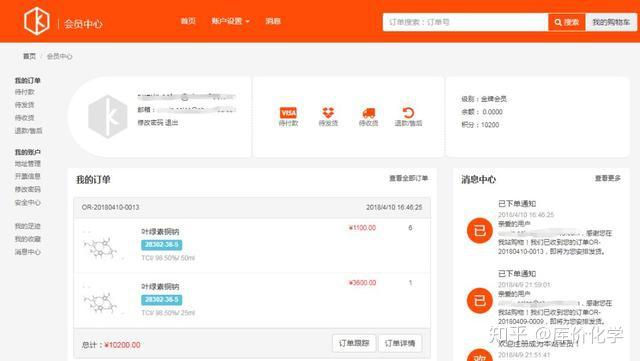Click the 余额：0.0000 balance text

click(482, 112)
